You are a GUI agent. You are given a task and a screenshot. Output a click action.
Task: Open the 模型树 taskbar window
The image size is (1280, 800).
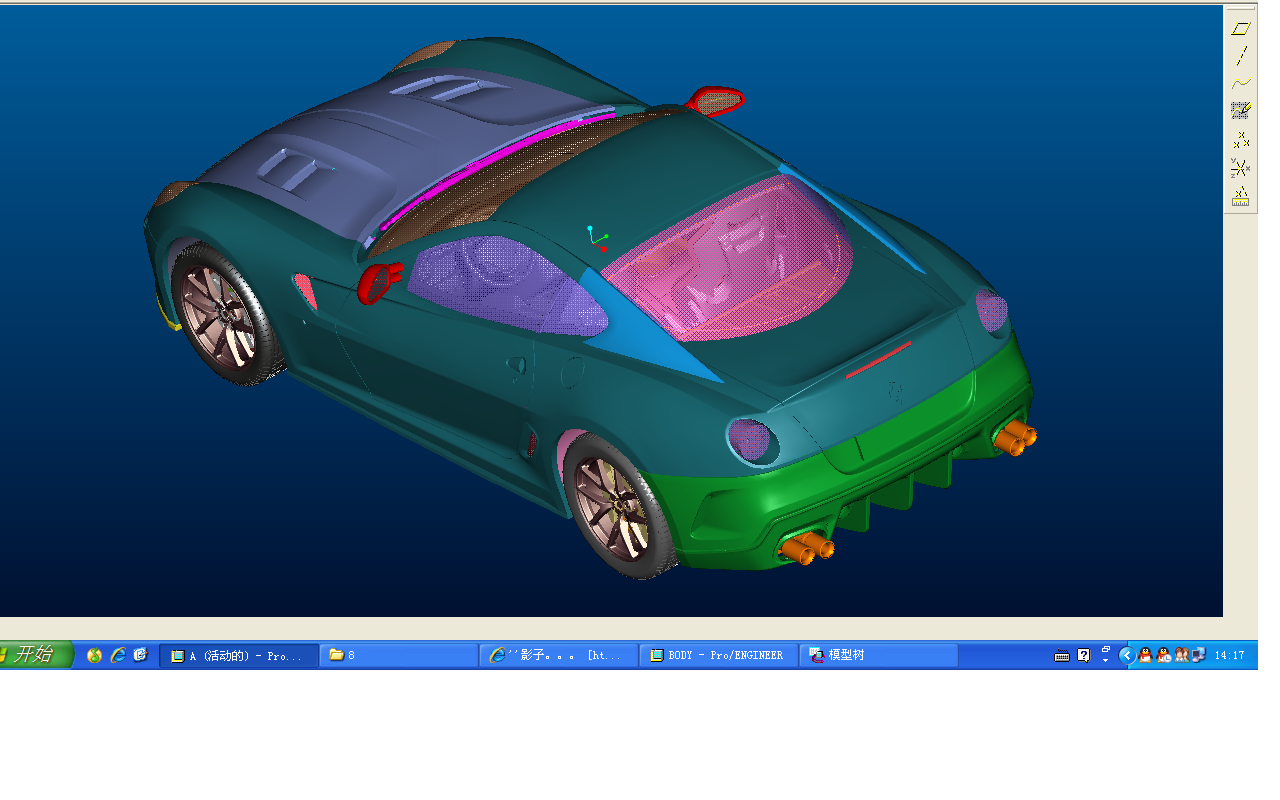(878, 656)
